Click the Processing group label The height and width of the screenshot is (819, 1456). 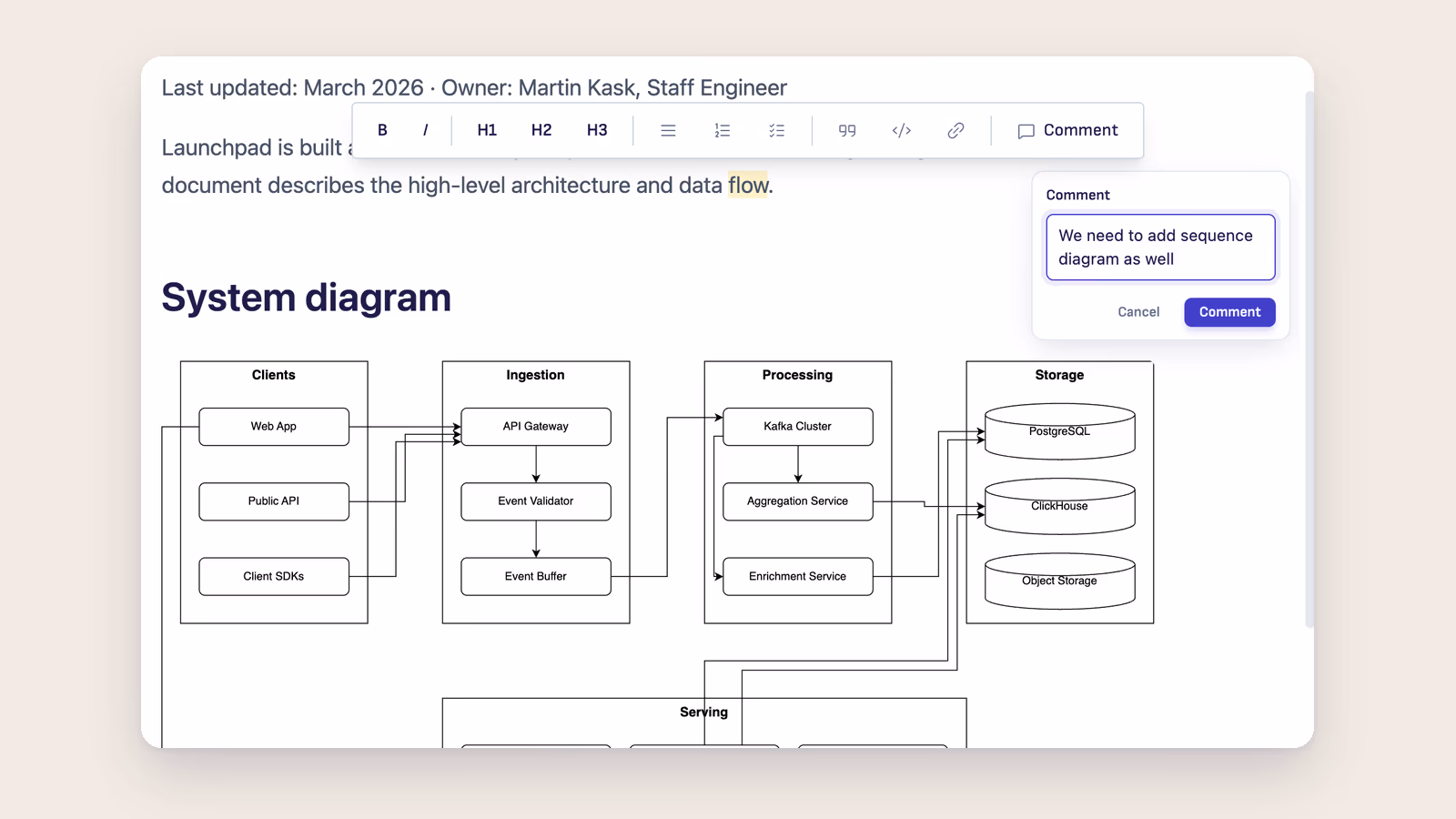click(x=798, y=375)
